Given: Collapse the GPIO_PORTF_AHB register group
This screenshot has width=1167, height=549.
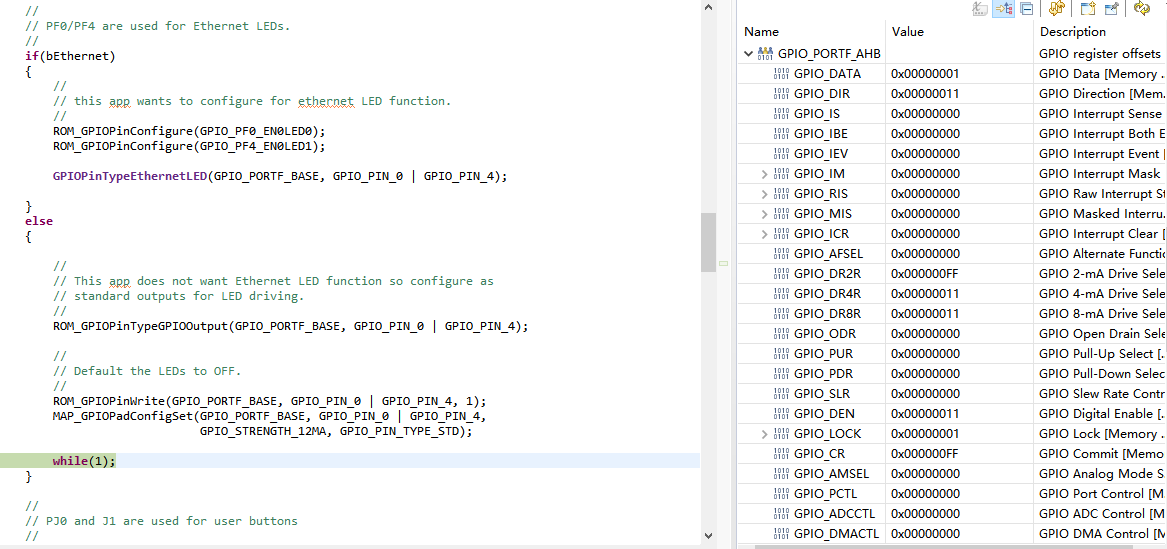Looking at the screenshot, I should pos(748,54).
